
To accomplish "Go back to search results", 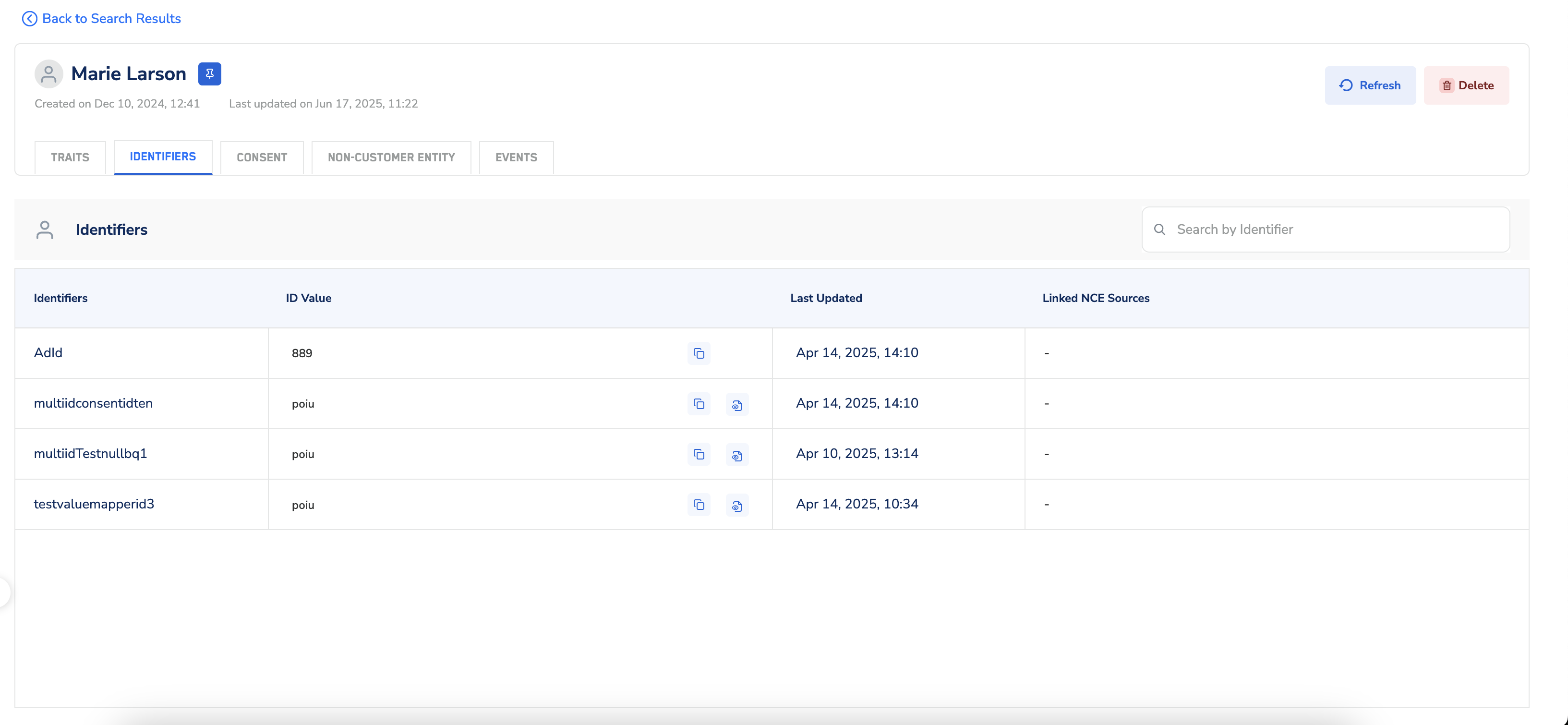I will coord(111,19).
